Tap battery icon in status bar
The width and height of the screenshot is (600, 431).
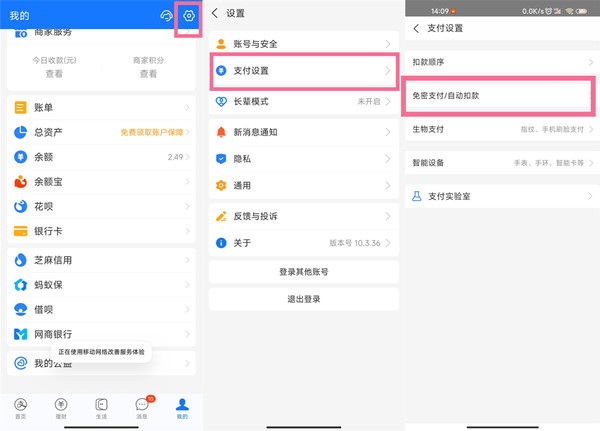(581, 11)
